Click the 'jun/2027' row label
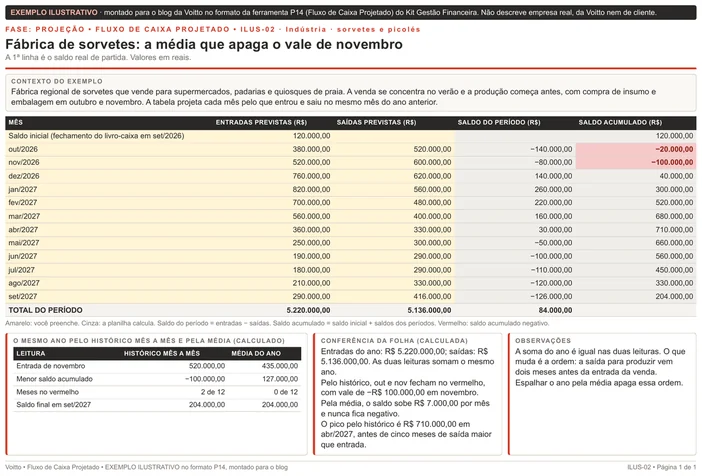Screen dimensions: 702x476 23,256
